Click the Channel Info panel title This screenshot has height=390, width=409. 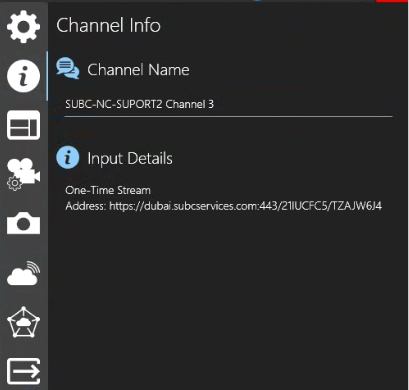pyautogui.click(x=108, y=26)
